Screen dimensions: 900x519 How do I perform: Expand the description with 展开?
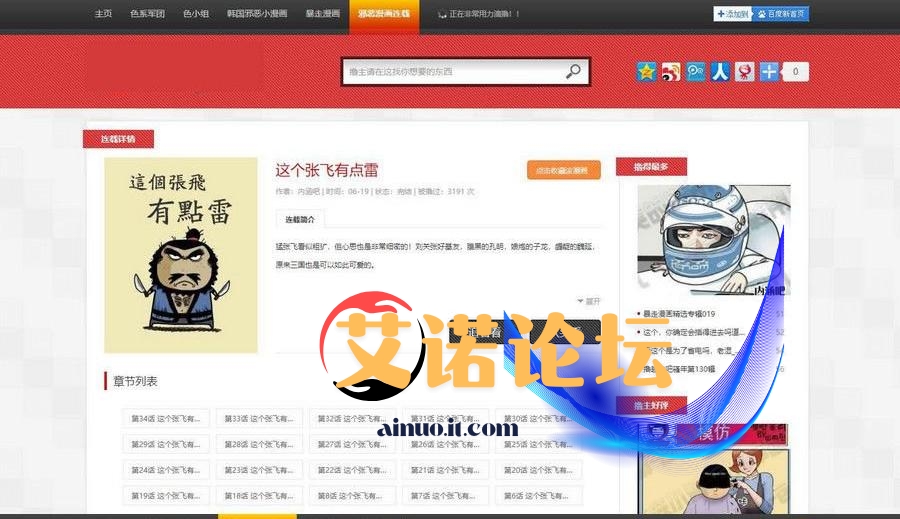tap(589, 301)
